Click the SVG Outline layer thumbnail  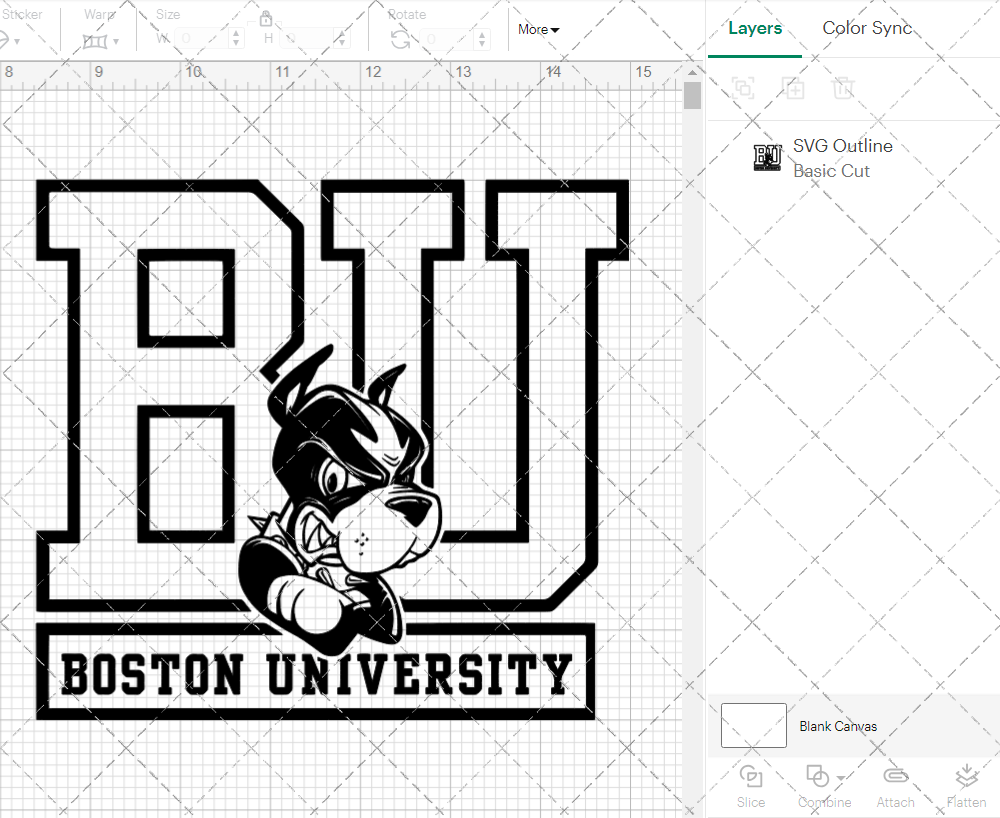click(766, 157)
